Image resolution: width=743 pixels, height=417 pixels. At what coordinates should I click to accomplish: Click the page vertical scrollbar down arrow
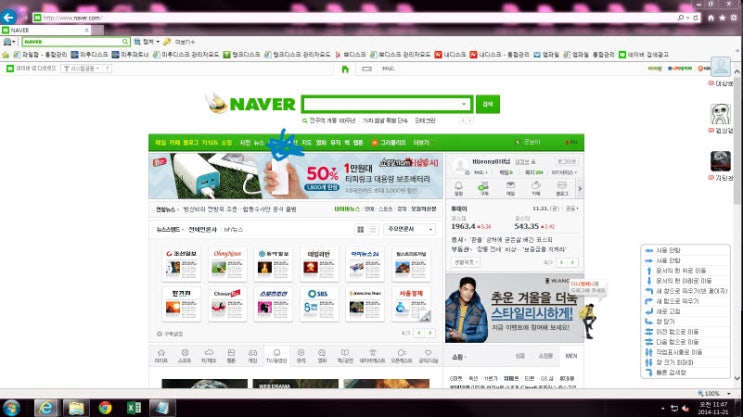tap(737, 378)
